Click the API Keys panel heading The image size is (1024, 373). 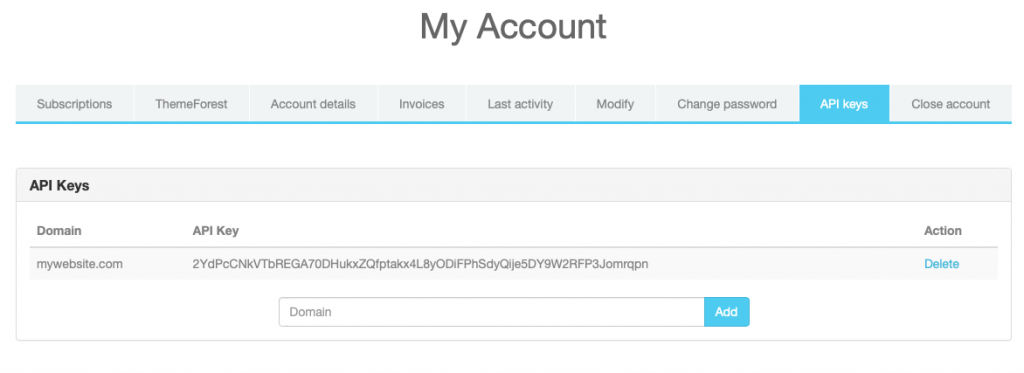click(x=59, y=186)
